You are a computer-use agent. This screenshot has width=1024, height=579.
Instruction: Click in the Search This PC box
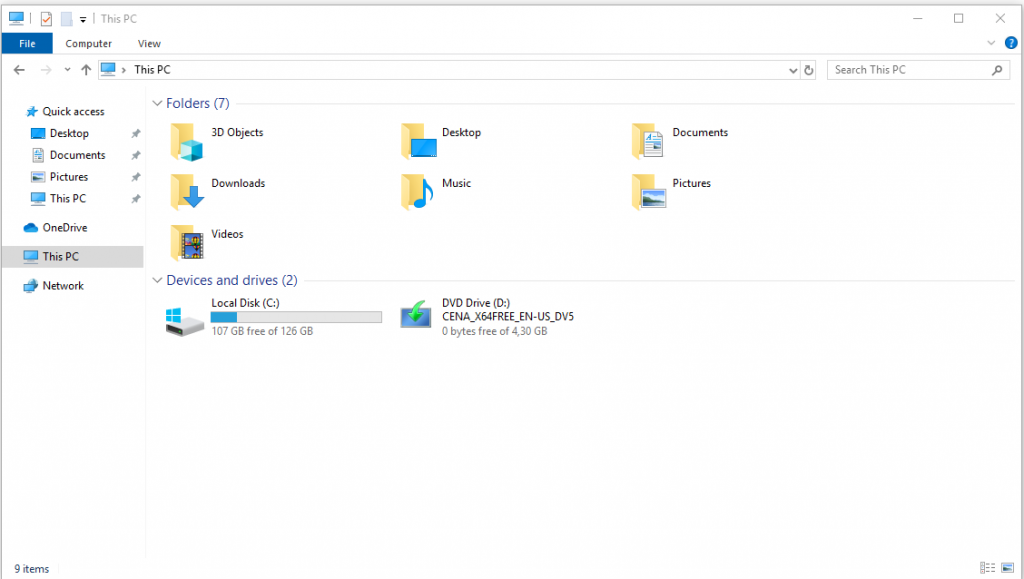tap(918, 70)
